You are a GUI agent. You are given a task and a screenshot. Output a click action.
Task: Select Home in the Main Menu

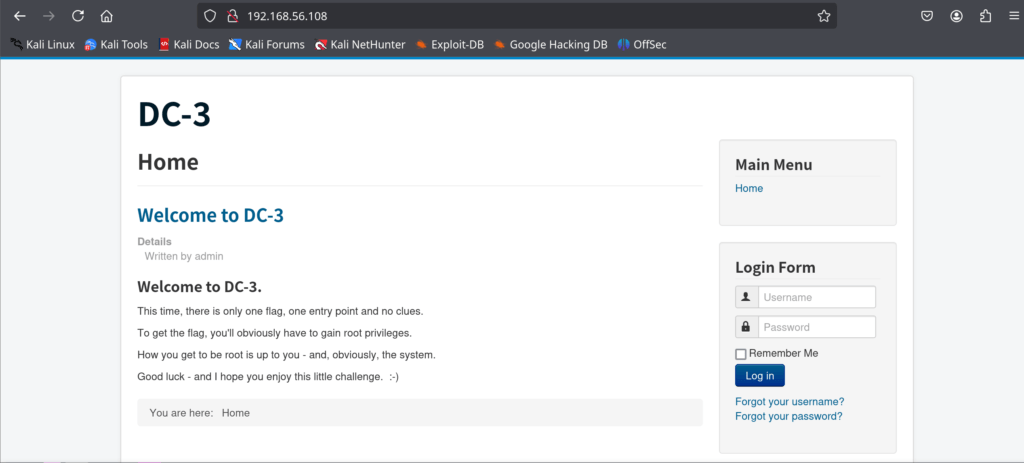749,188
